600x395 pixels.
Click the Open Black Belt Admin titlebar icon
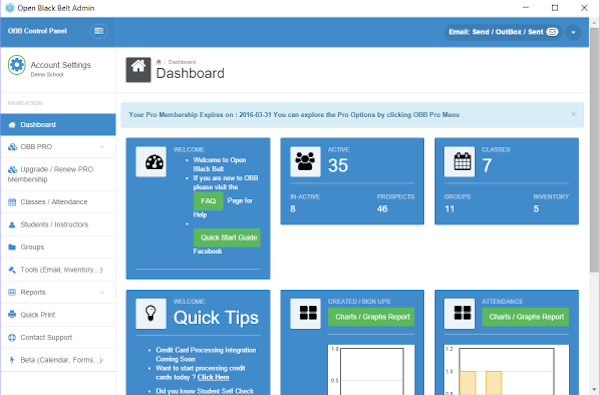pos(10,8)
